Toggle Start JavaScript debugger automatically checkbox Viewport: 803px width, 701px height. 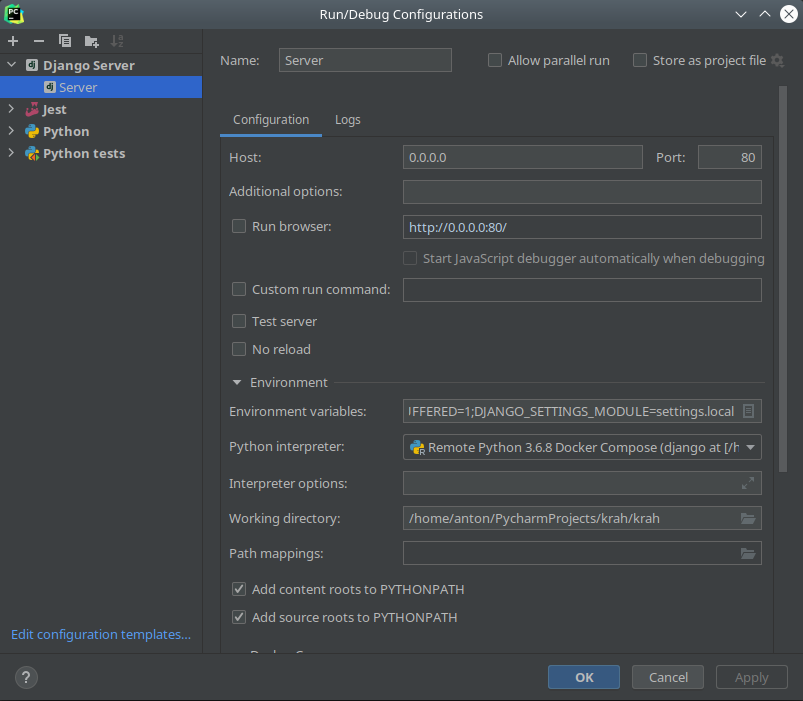click(x=410, y=258)
